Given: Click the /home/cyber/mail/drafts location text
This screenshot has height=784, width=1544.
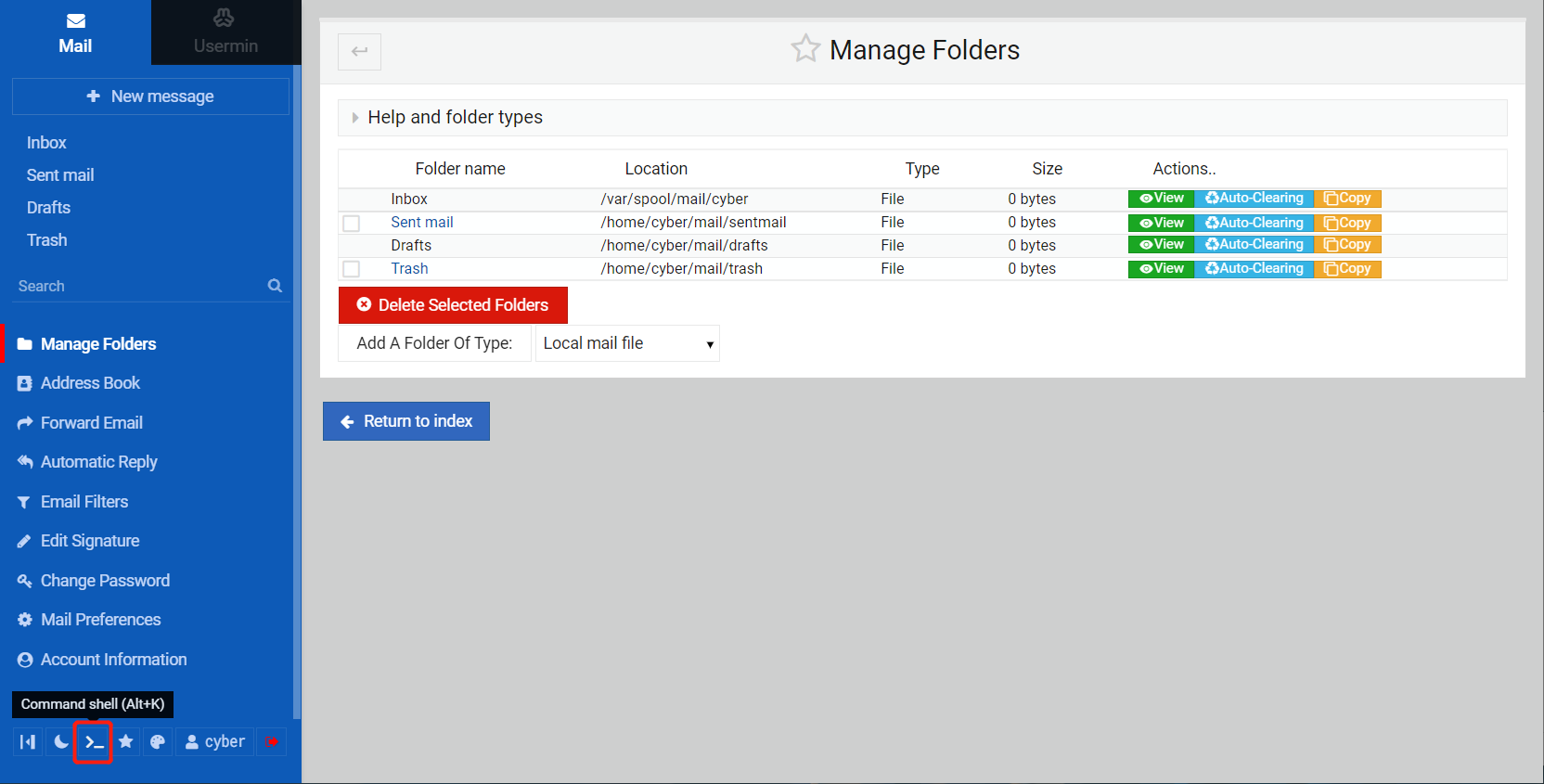Looking at the screenshot, I should 685,246.
